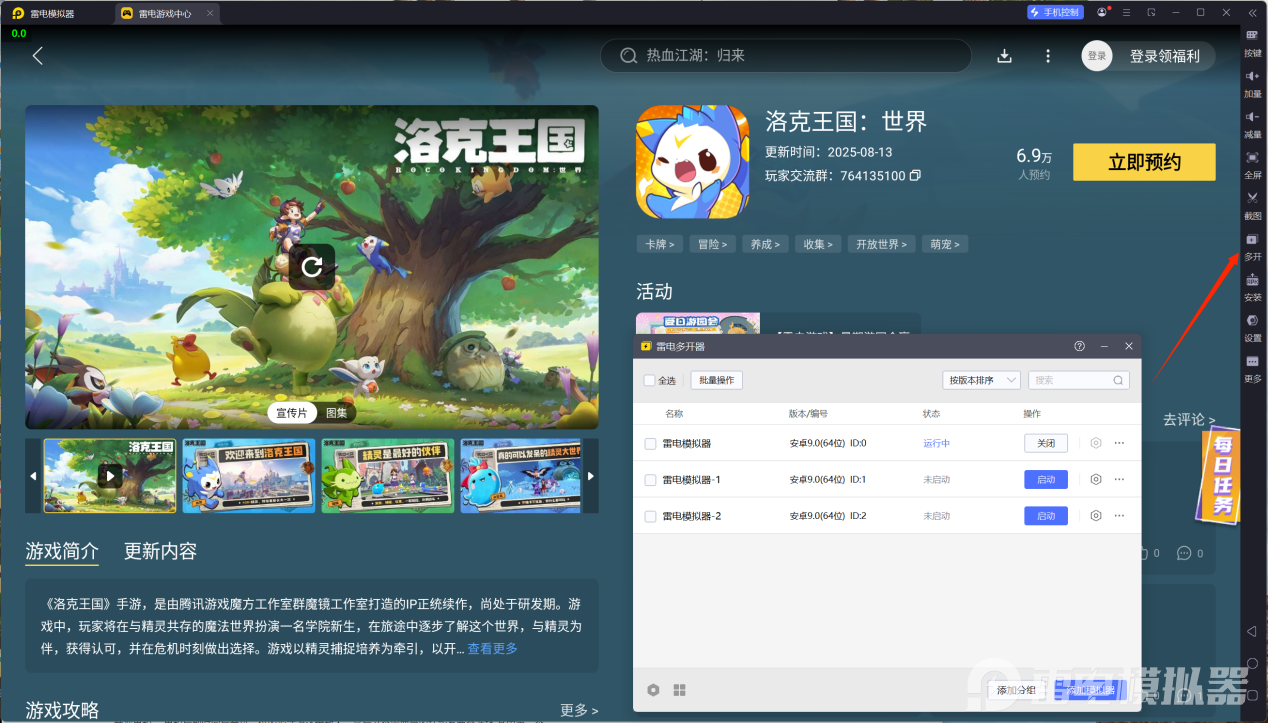
Task: Click the 批量操作 batch operation button
Action: tap(716, 381)
